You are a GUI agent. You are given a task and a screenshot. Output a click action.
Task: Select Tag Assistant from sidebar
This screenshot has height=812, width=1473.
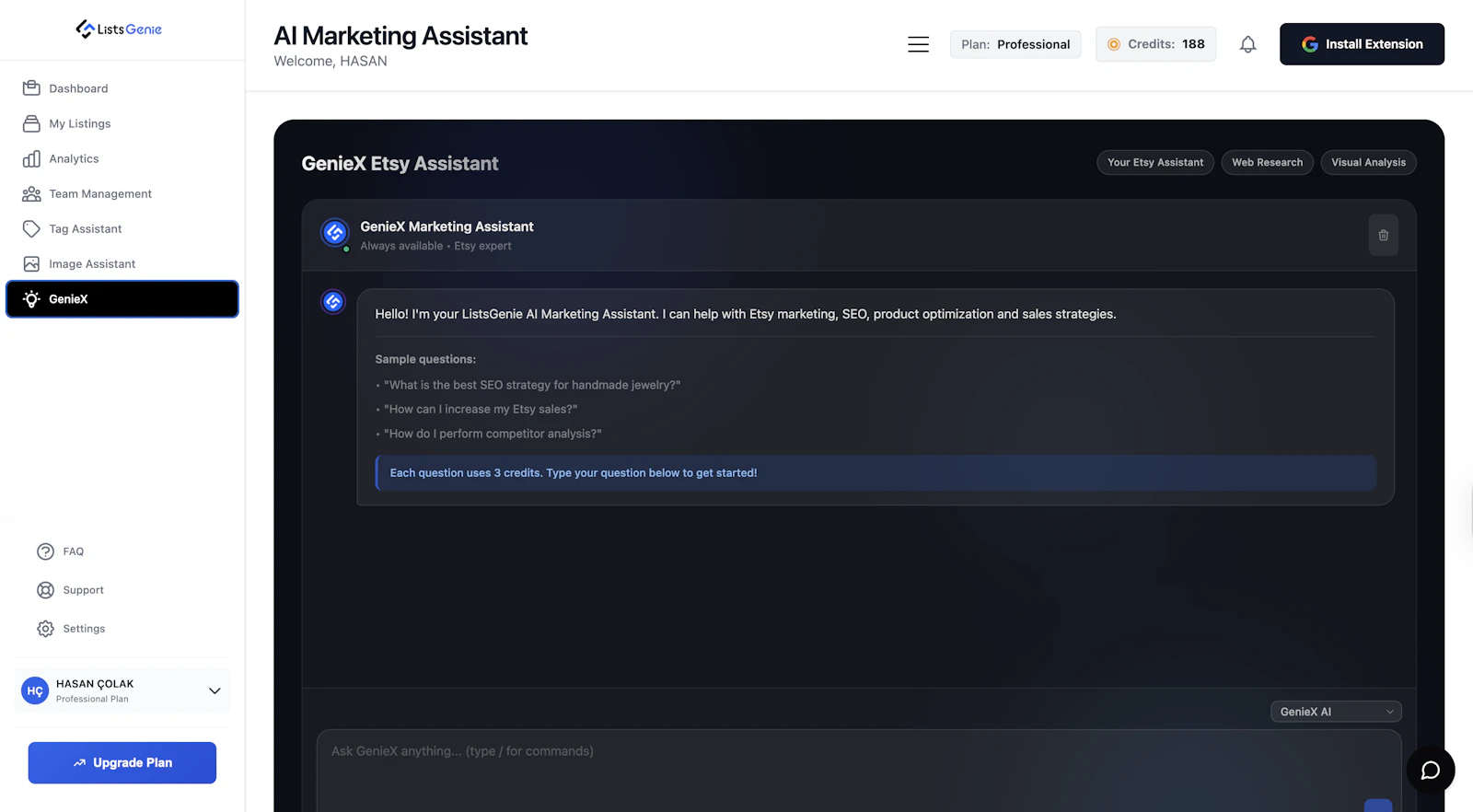pos(122,228)
